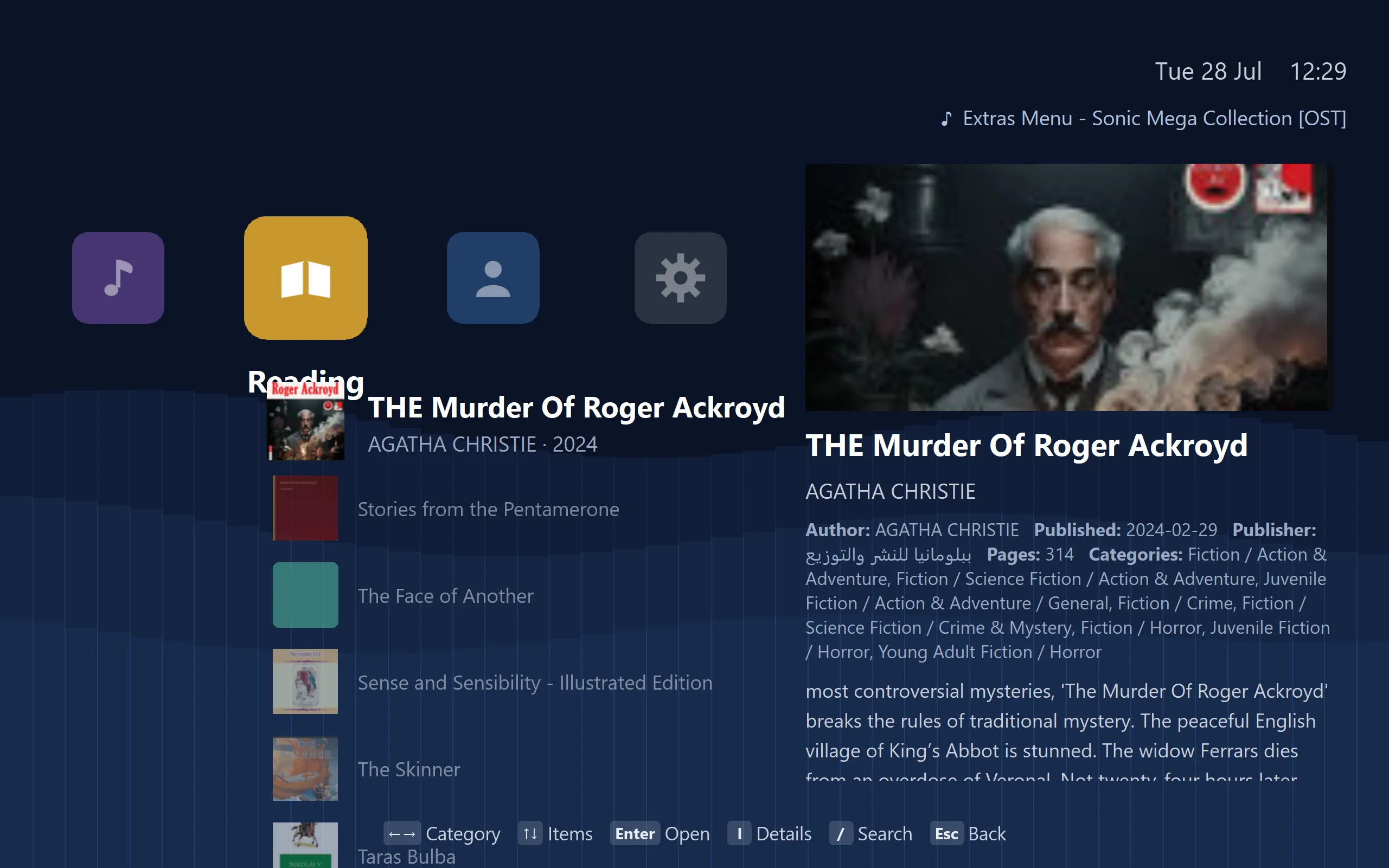Open the Settings gear icon
Screen dimensions: 1389x868
pos(681,278)
